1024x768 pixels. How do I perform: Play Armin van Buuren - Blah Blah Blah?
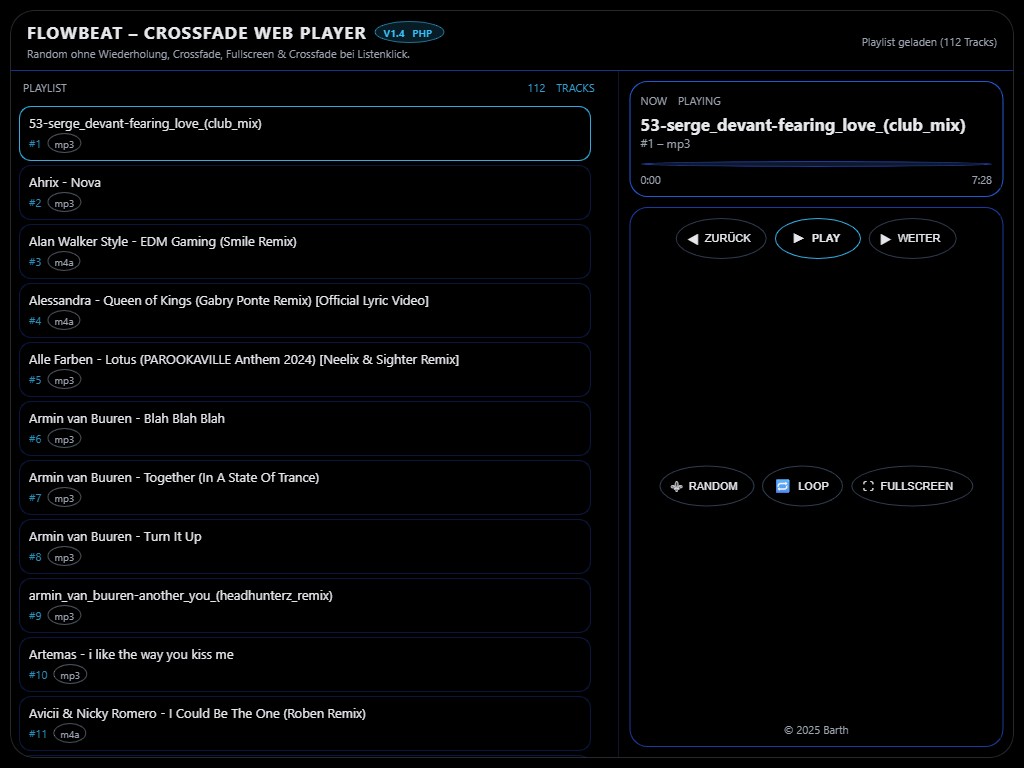click(304, 428)
